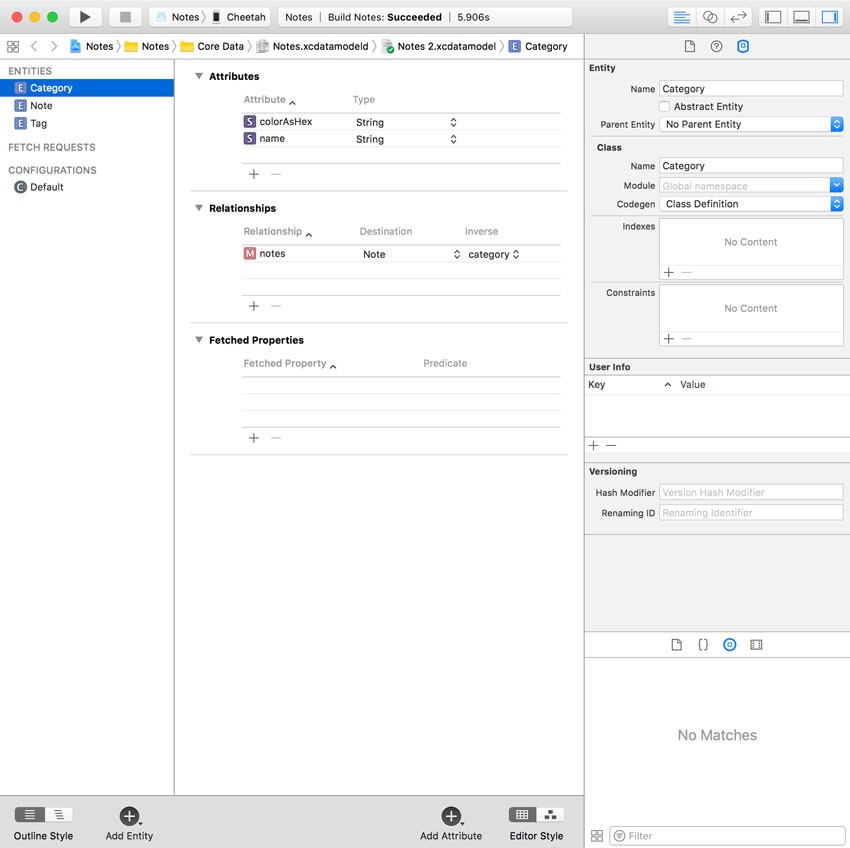Open related items grid menu

tap(13, 46)
